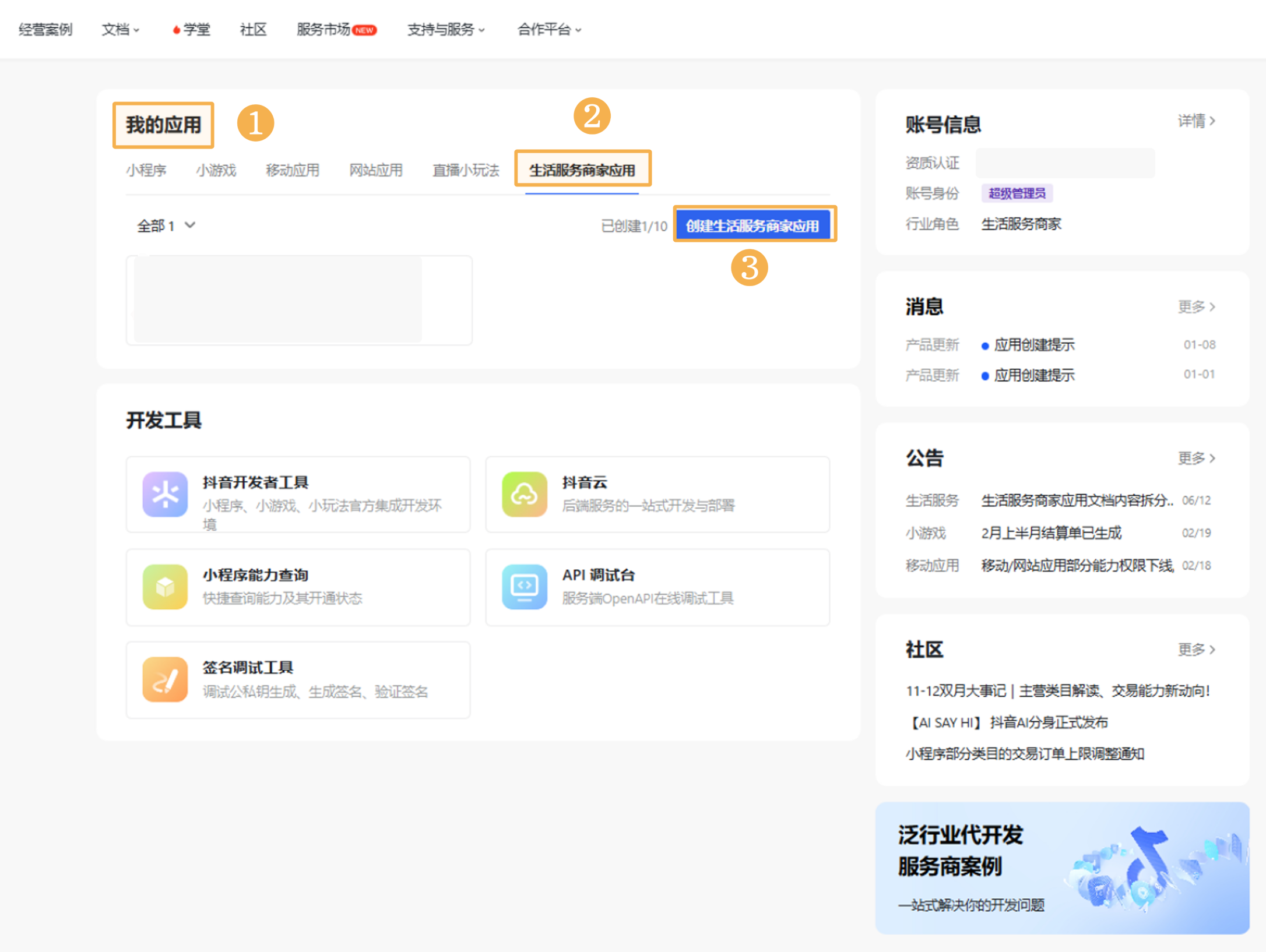
Task: Click the 开发工具 section heading
Action: (164, 420)
